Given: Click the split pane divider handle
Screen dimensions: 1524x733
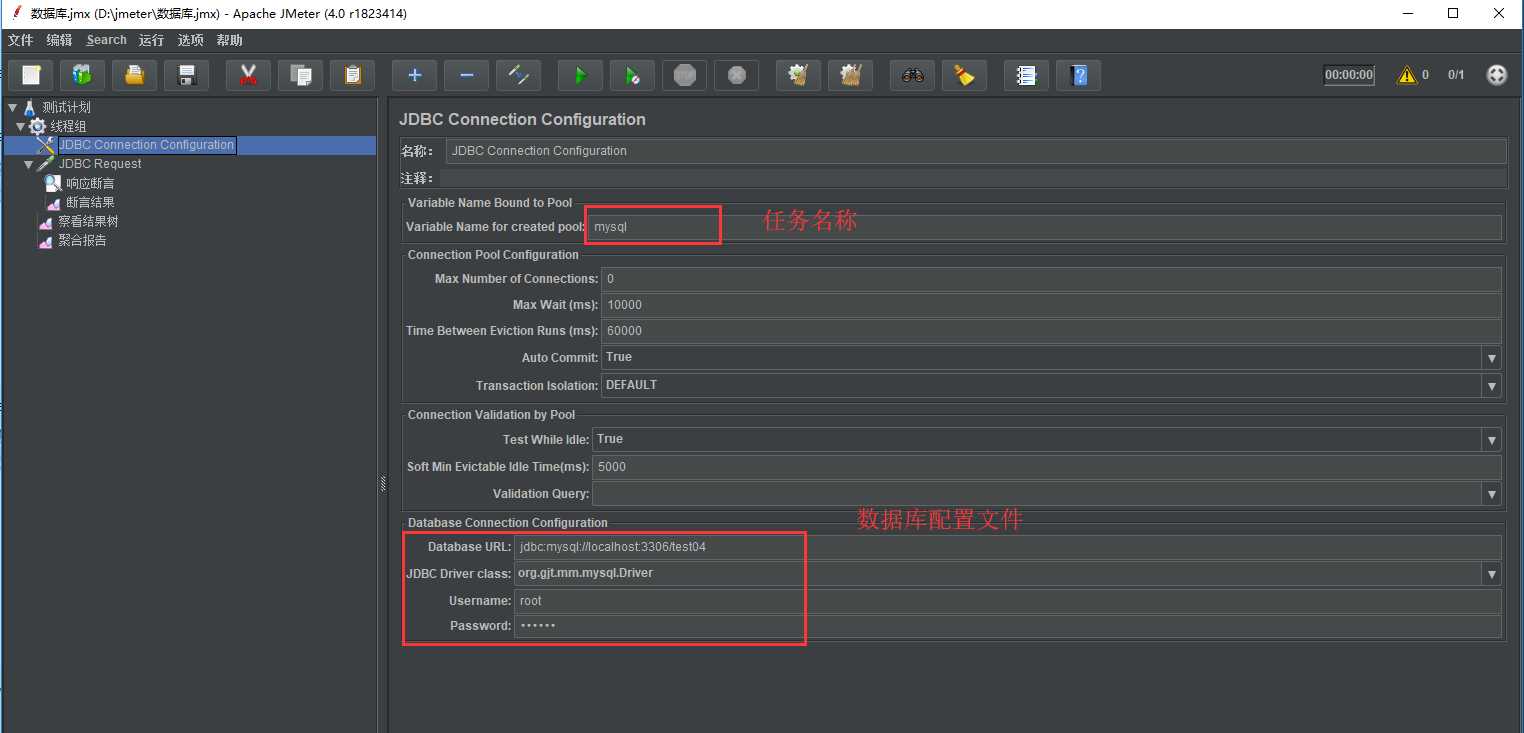Looking at the screenshot, I should 383,484.
